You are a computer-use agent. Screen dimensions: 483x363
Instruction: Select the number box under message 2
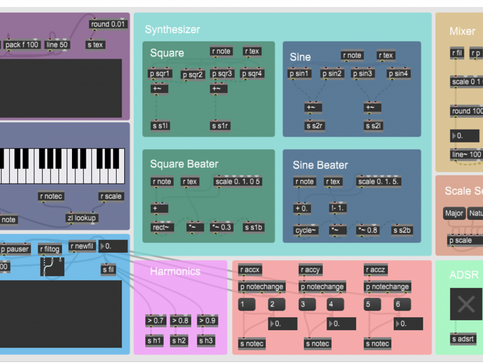coord(283,324)
